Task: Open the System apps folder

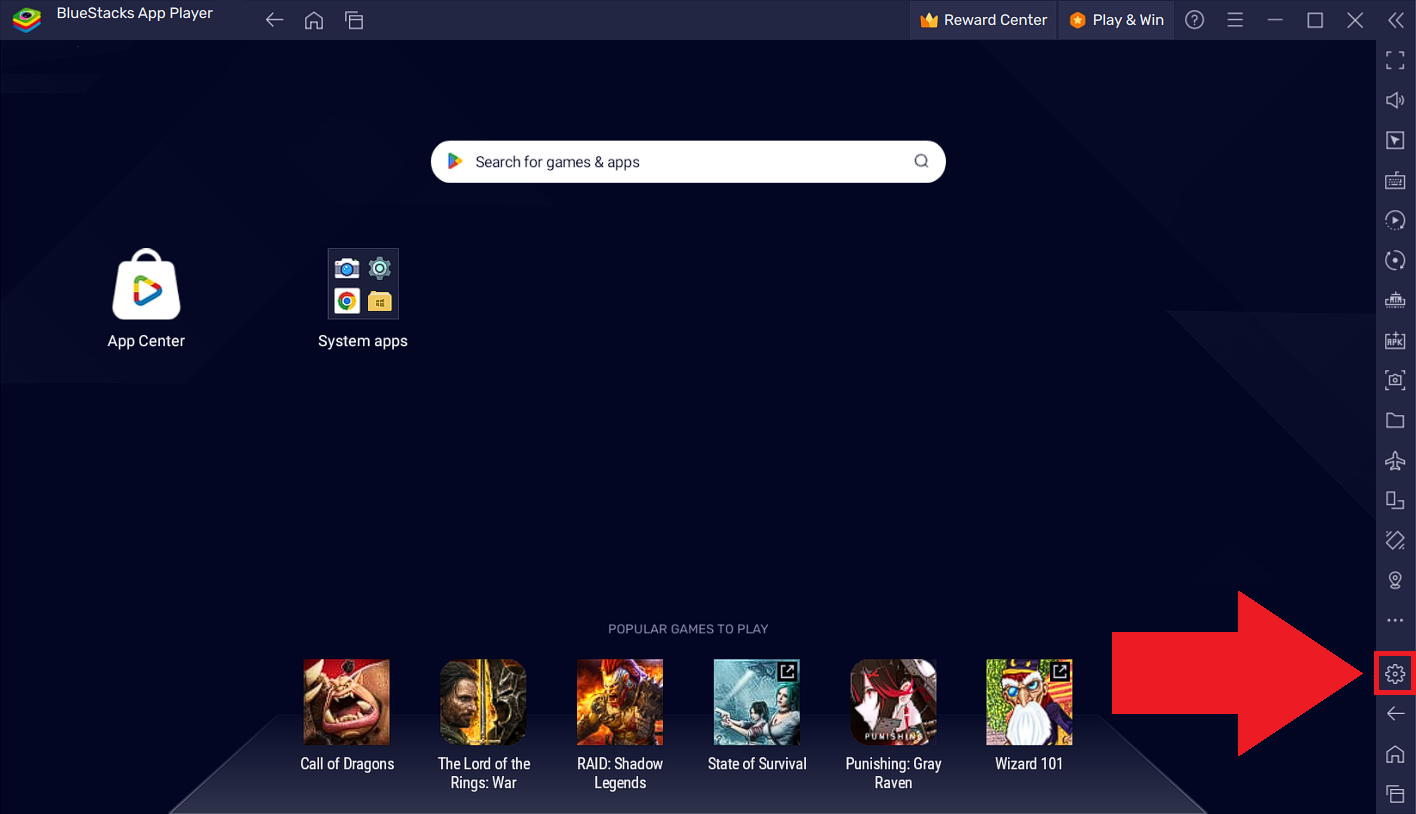Action: pyautogui.click(x=362, y=283)
